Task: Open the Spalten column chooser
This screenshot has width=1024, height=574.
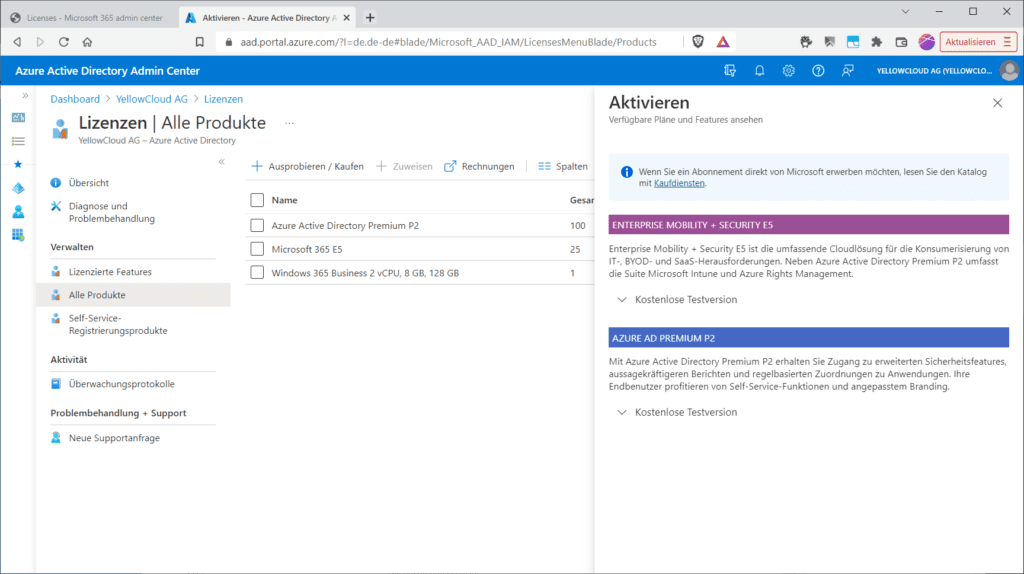Action: [563, 167]
